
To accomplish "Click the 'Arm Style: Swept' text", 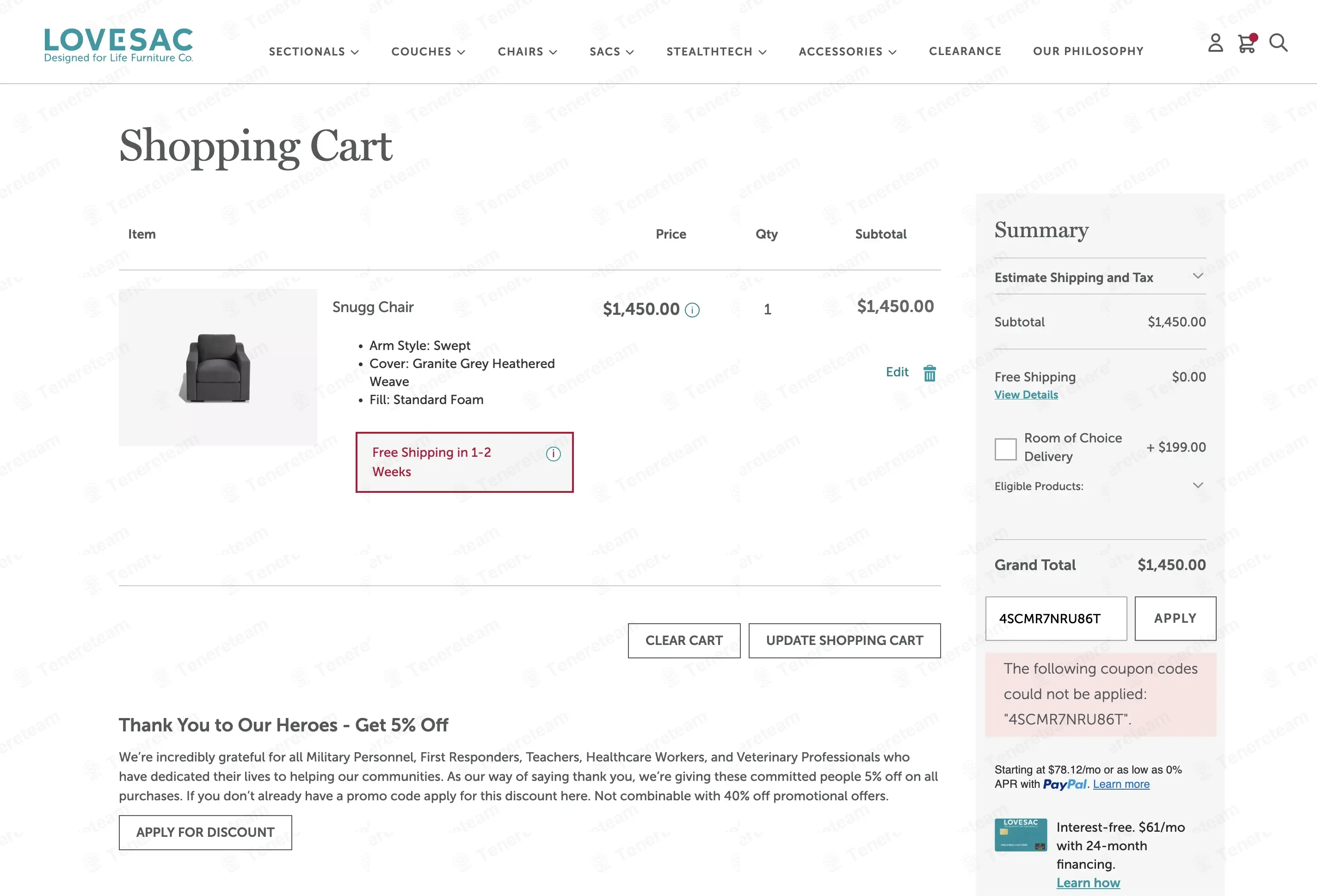I will click(419, 345).
